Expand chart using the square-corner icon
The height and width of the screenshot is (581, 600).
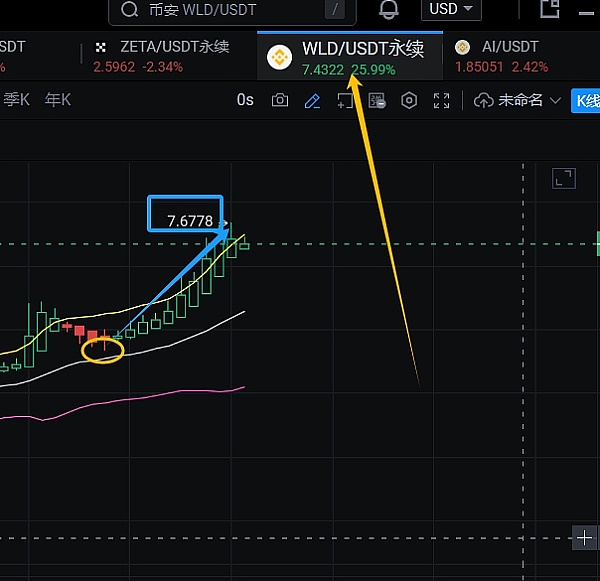tap(564, 179)
